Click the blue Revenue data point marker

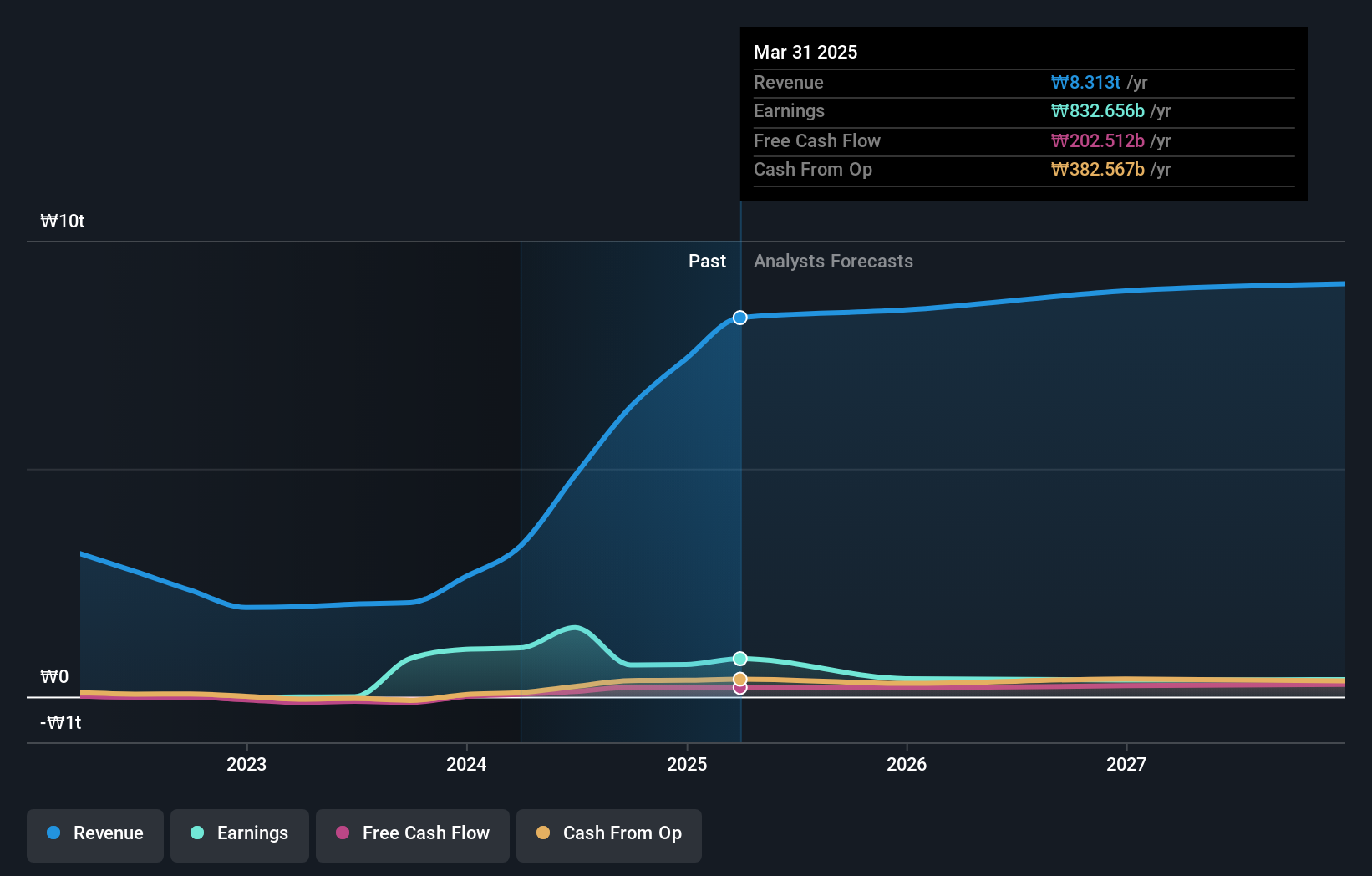coord(740,318)
